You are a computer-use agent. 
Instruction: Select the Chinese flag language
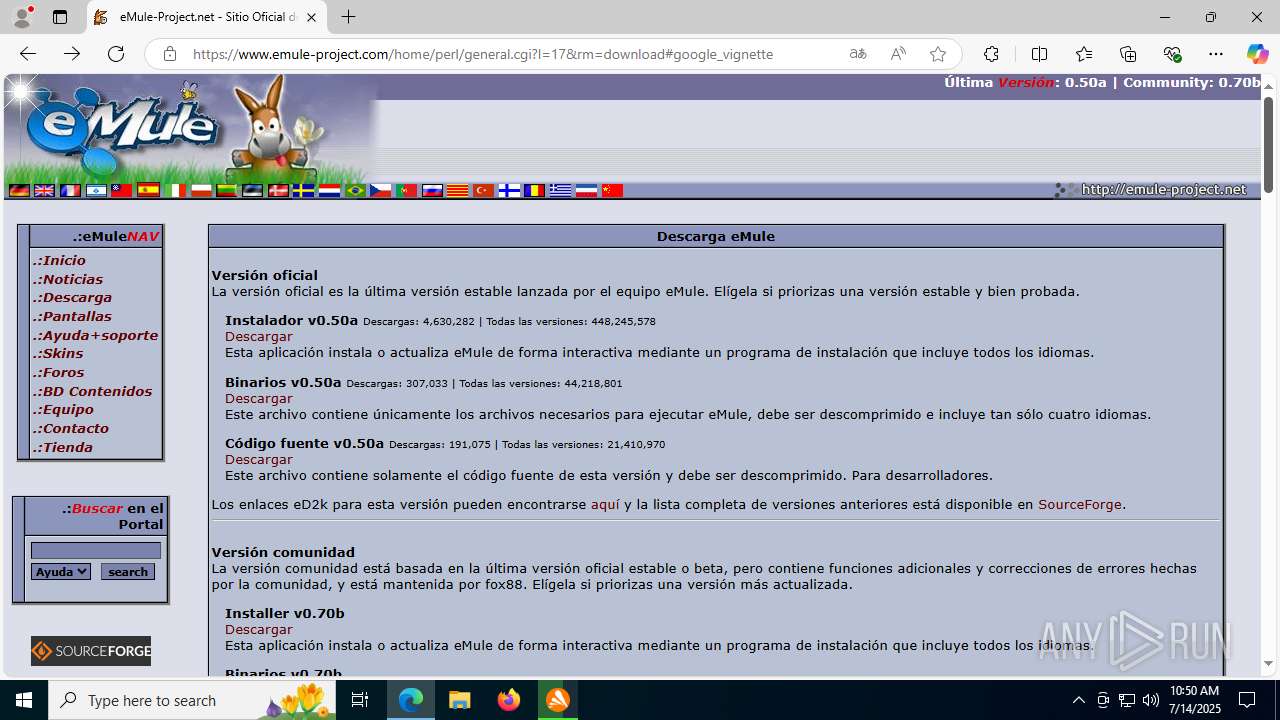point(612,190)
